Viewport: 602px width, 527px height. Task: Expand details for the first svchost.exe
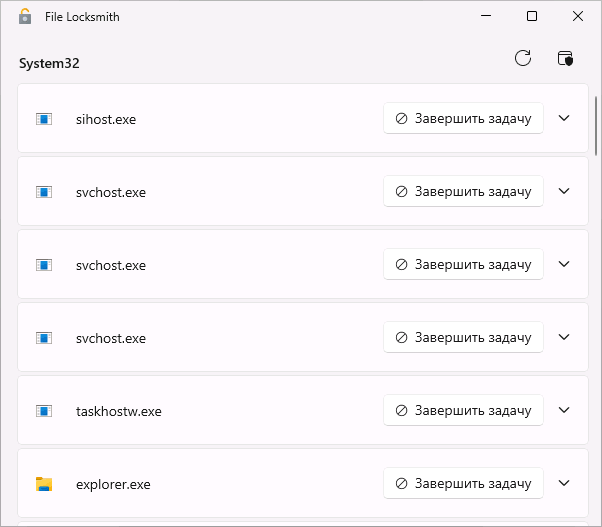click(564, 191)
